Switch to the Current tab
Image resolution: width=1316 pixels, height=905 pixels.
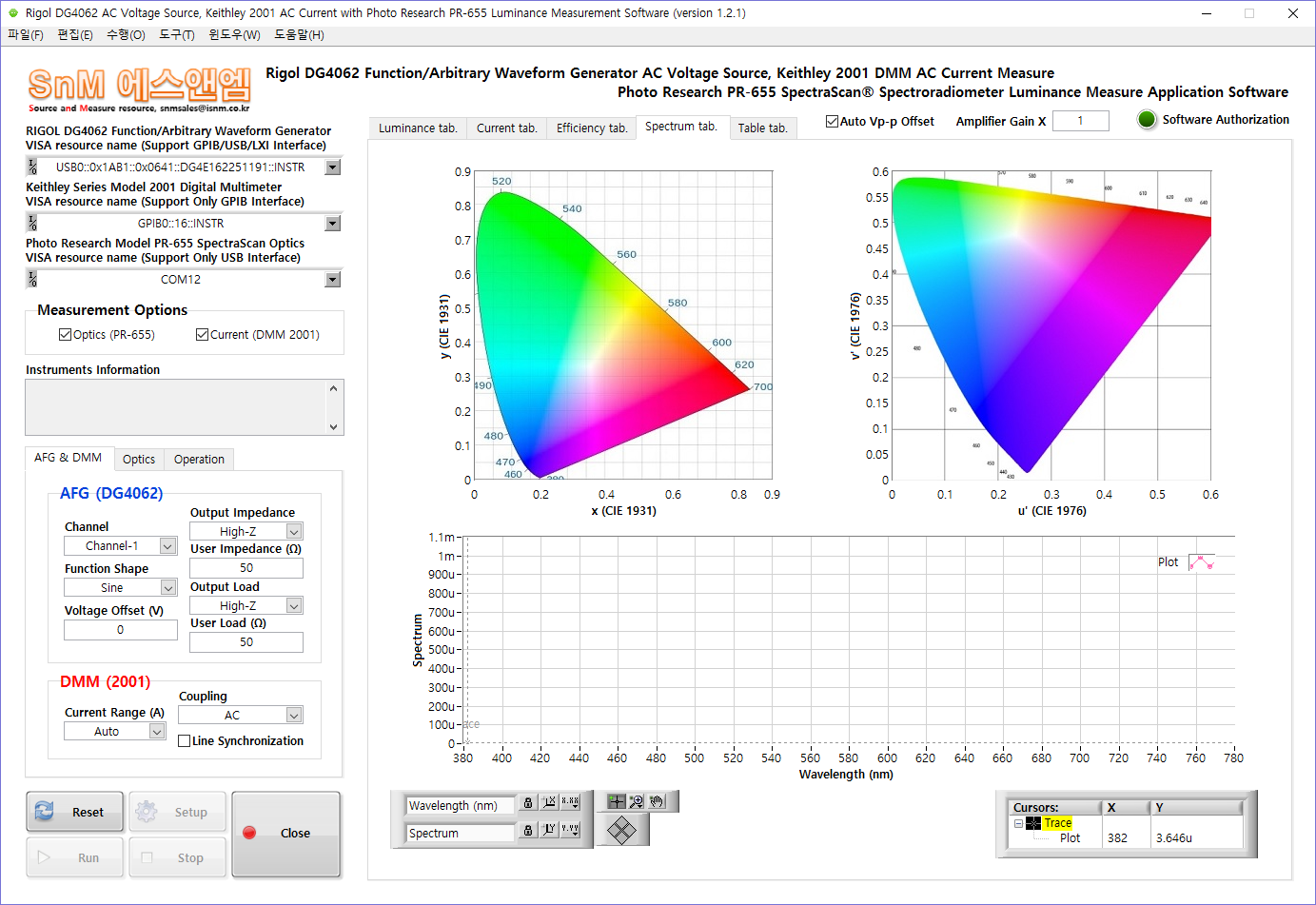[507, 128]
